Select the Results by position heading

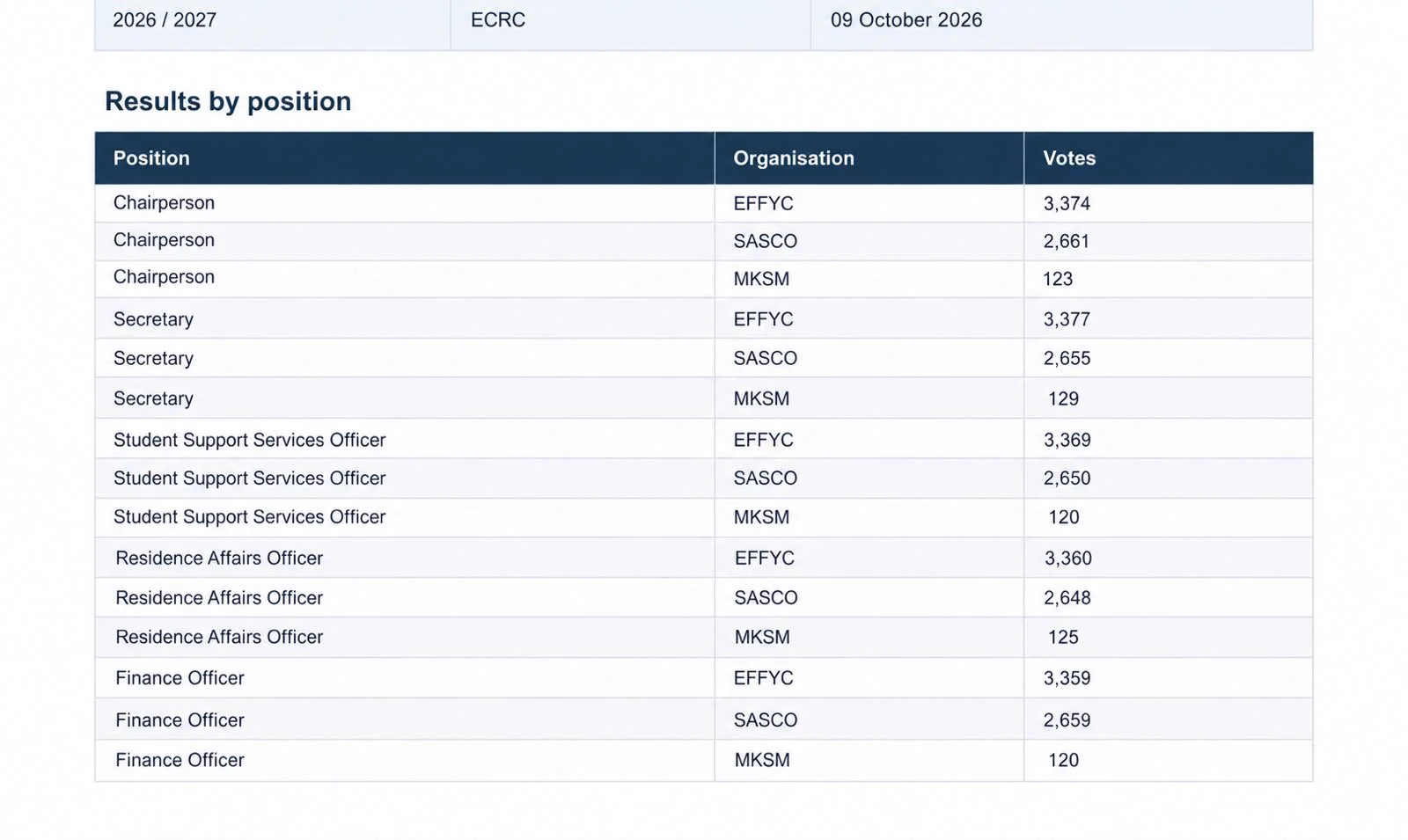228,101
